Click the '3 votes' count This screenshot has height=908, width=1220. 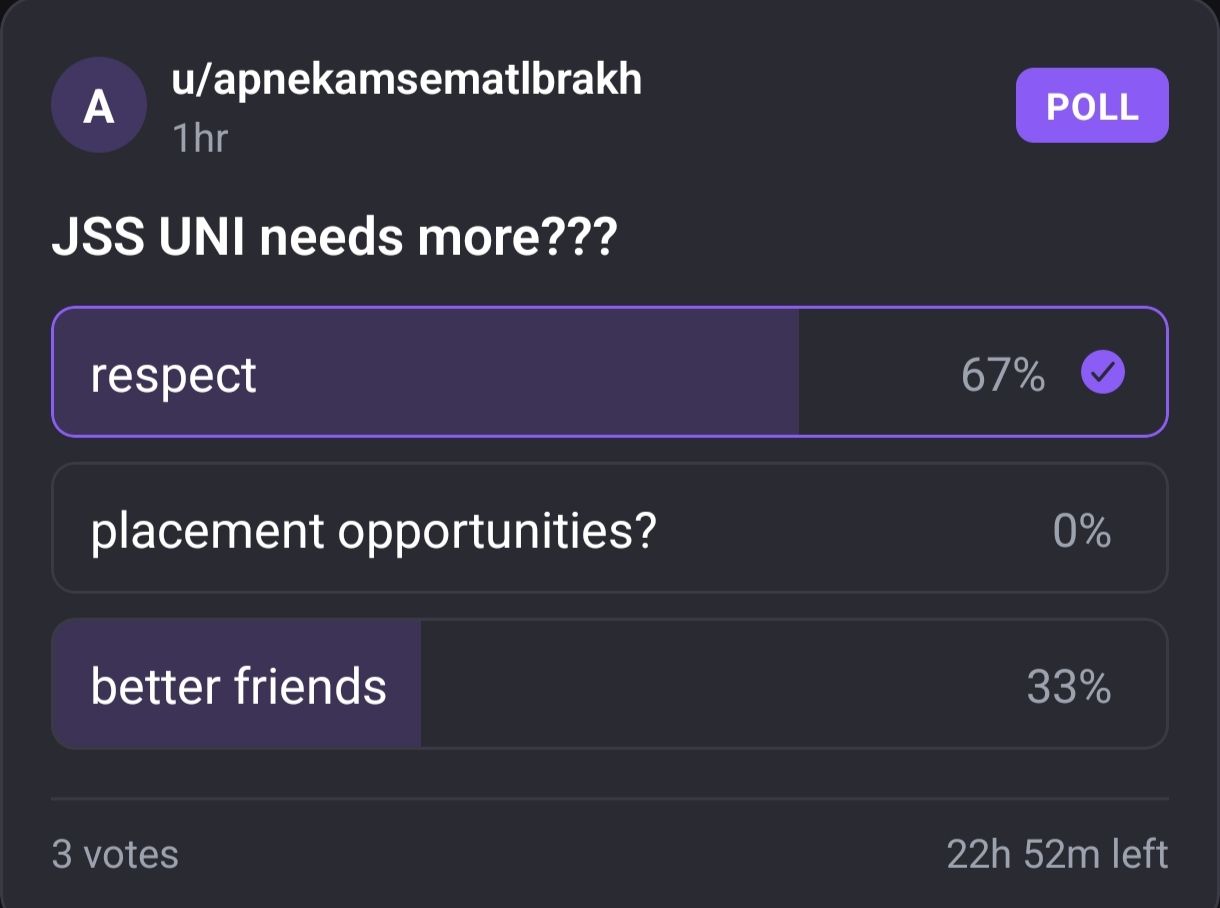tap(115, 855)
